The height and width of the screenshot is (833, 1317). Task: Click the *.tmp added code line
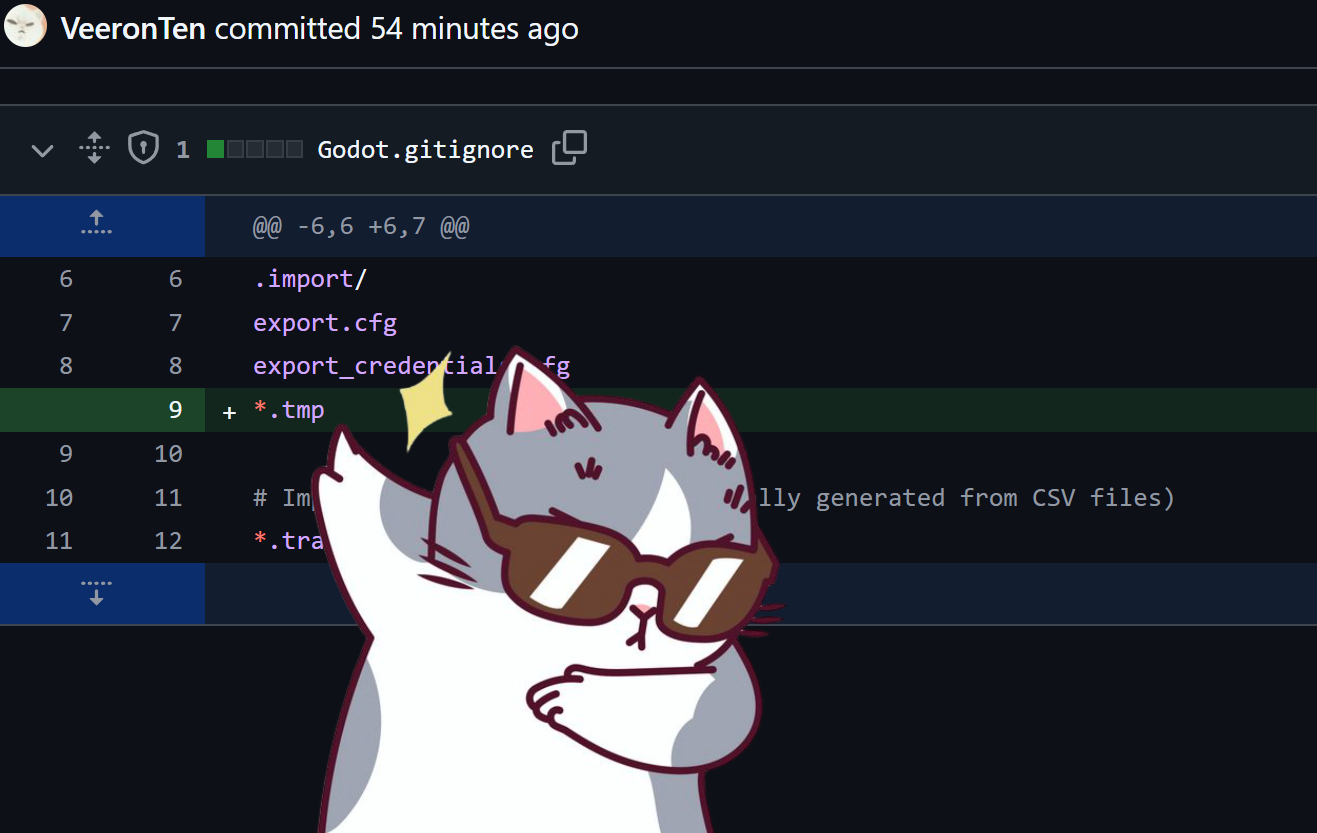point(289,410)
